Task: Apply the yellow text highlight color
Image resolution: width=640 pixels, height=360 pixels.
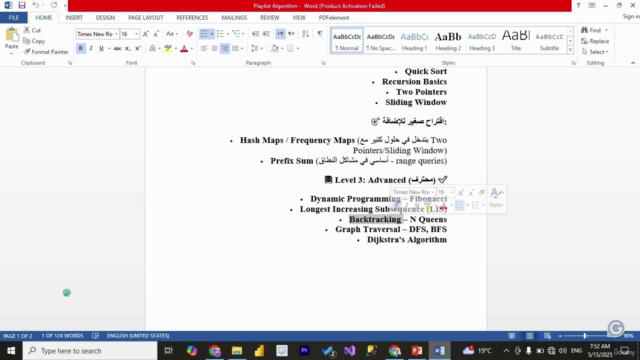Action: tap(168, 49)
